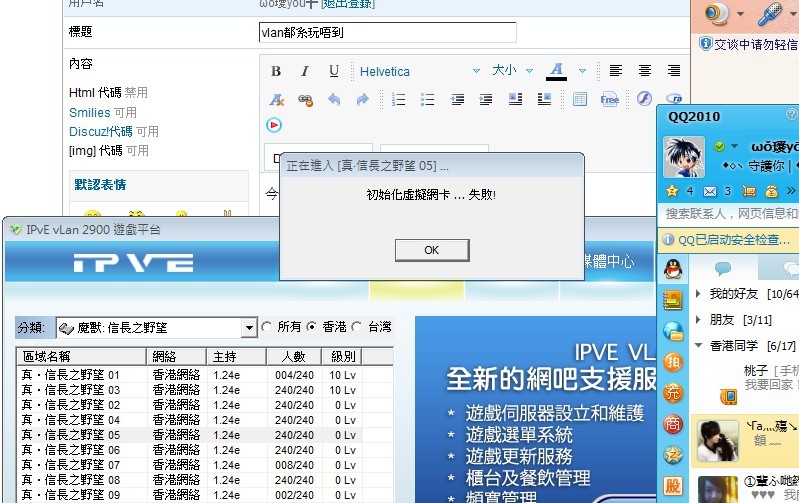Open the Discuz!代碼 link
Image resolution: width=799 pixels, height=503 pixels.
click(101, 131)
